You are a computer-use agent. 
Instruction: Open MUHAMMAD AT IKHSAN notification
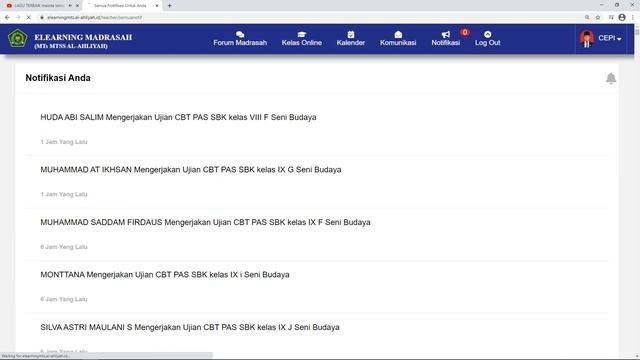(x=191, y=170)
